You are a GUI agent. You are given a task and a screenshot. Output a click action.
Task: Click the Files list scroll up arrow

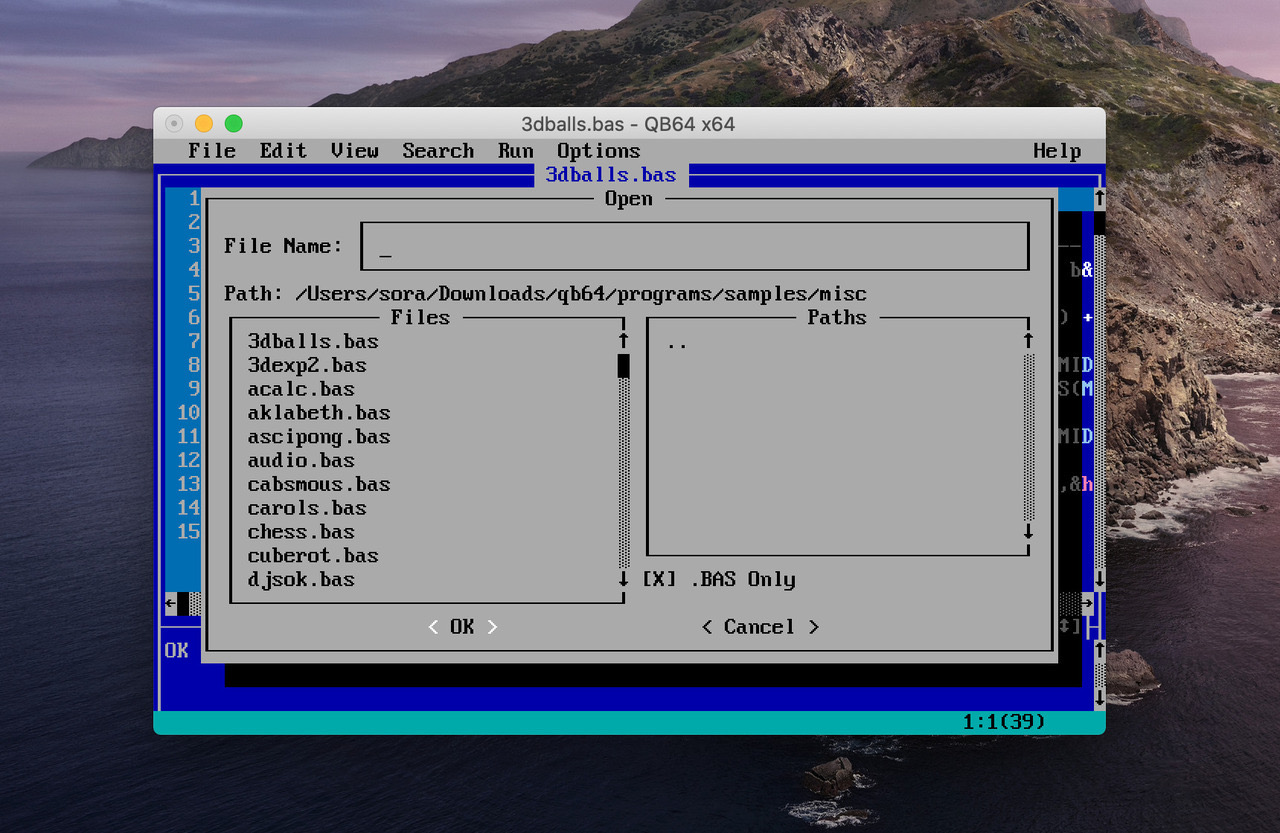click(623, 341)
